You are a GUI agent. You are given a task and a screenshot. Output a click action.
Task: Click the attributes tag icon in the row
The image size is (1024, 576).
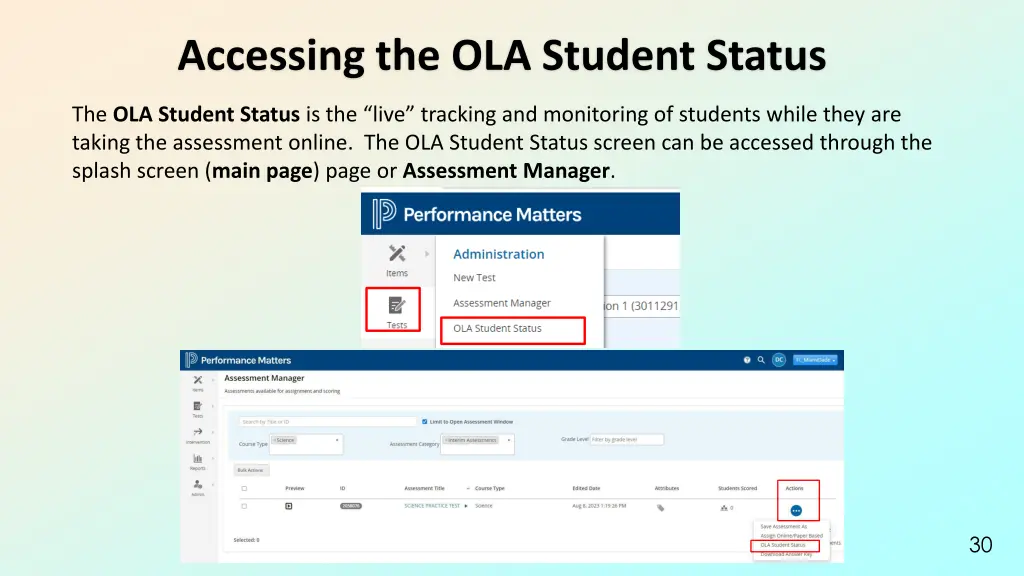(x=660, y=507)
